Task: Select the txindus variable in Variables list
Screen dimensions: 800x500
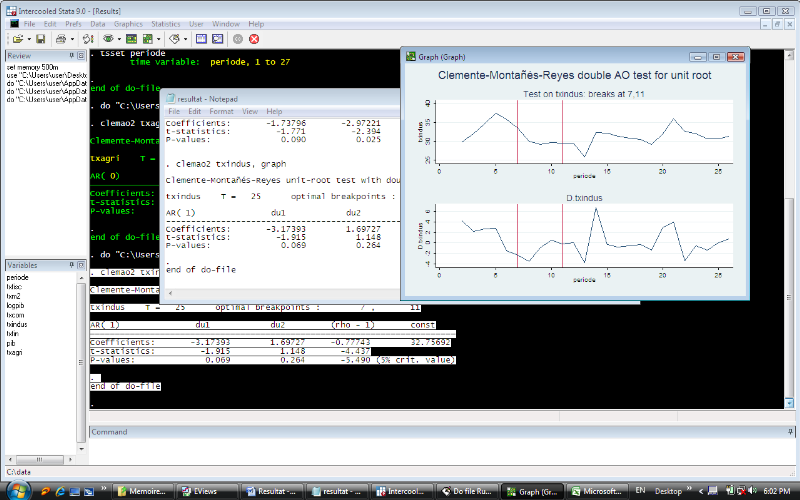Action: click(x=17, y=324)
